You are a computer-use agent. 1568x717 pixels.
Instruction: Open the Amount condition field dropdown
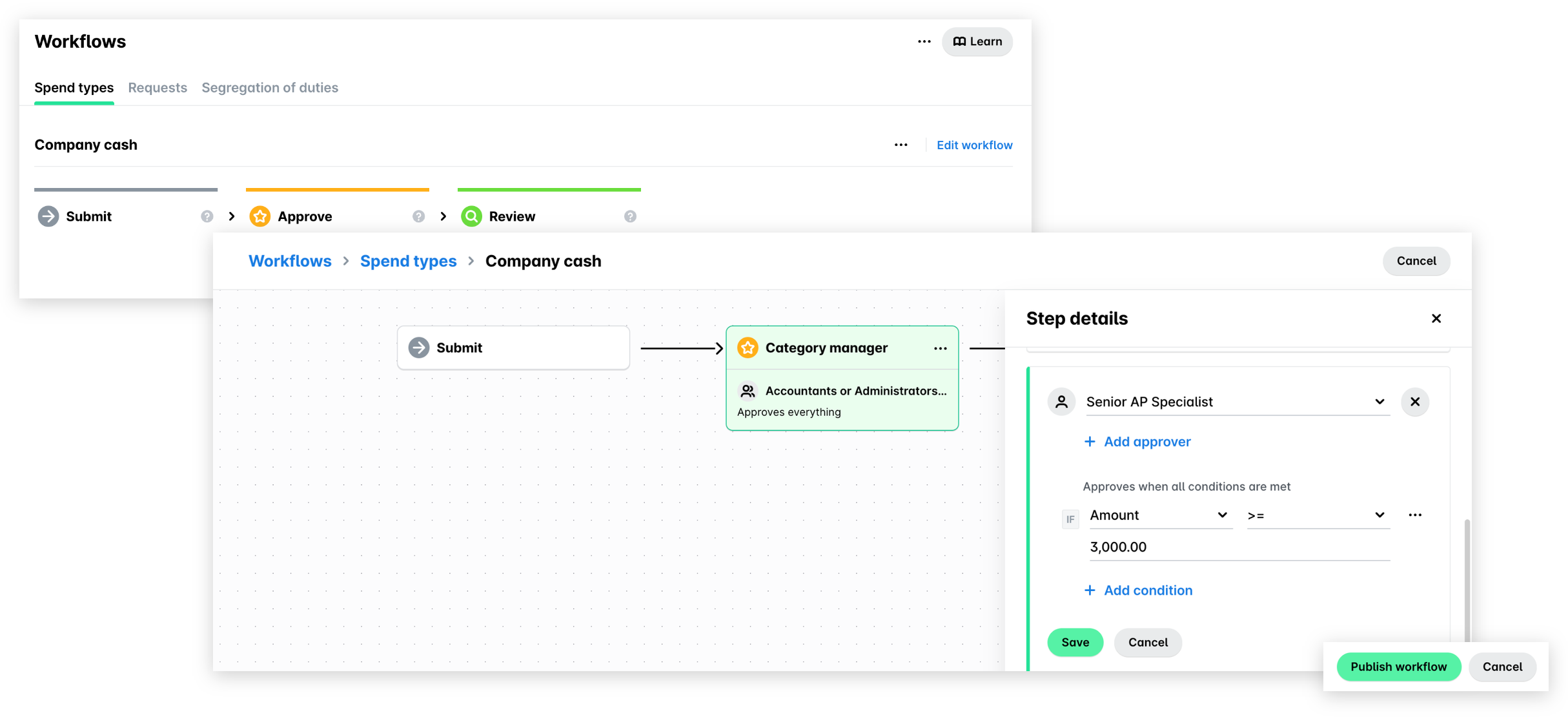1160,515
